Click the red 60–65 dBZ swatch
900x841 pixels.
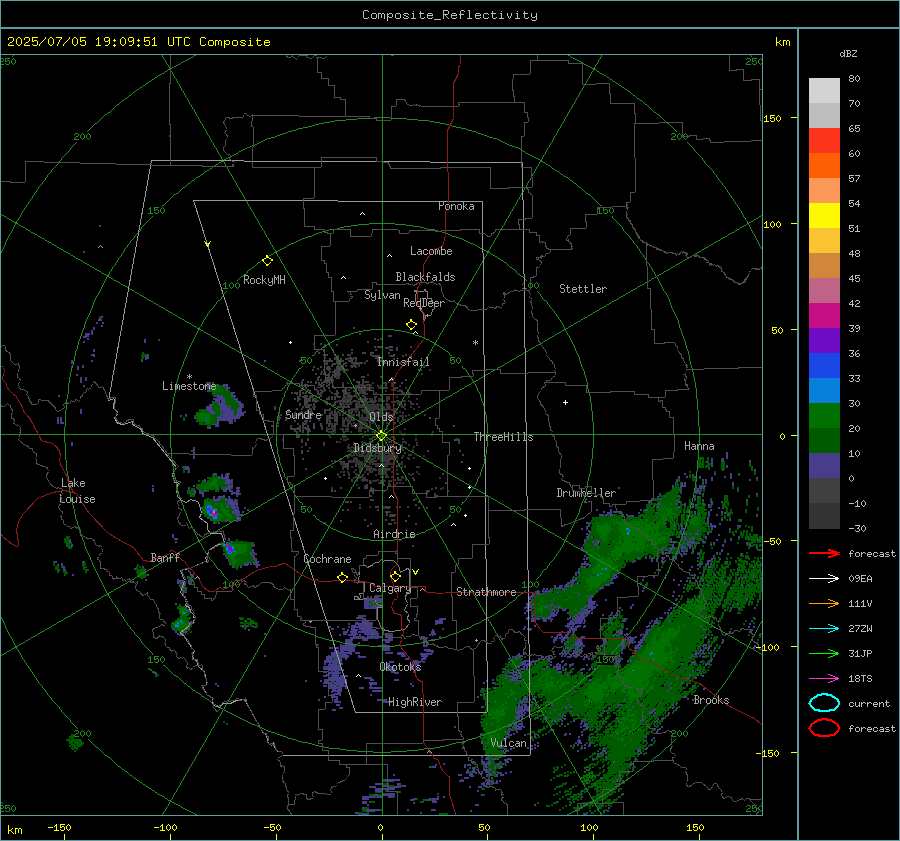pos(824,141)
